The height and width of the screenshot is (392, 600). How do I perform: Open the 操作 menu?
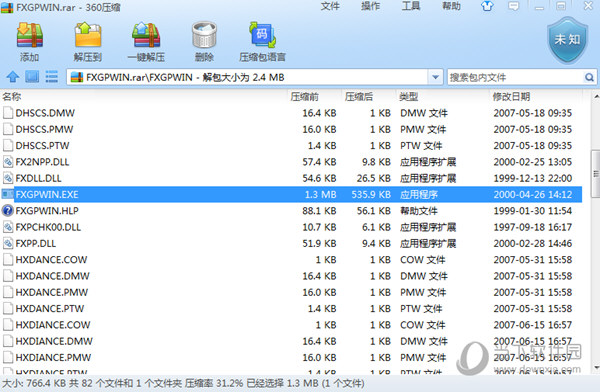coord(370,6)
